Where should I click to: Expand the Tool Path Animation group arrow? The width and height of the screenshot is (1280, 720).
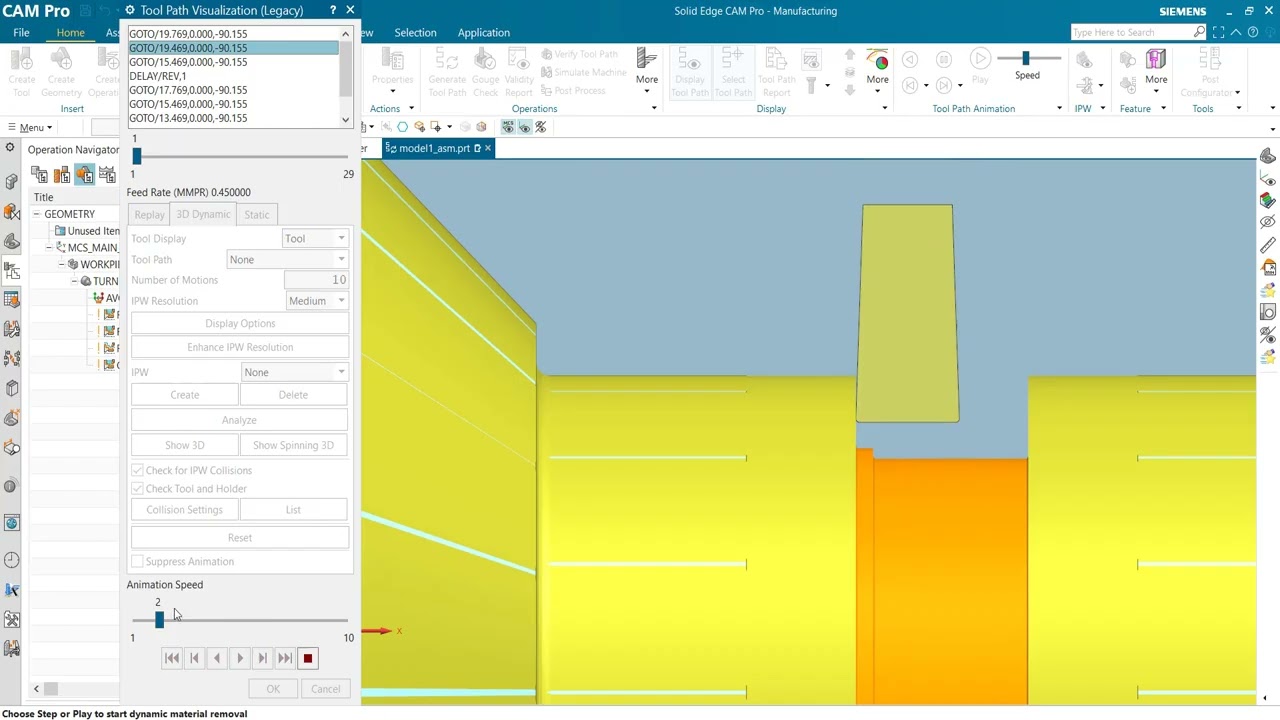[x=1059, y=108]
